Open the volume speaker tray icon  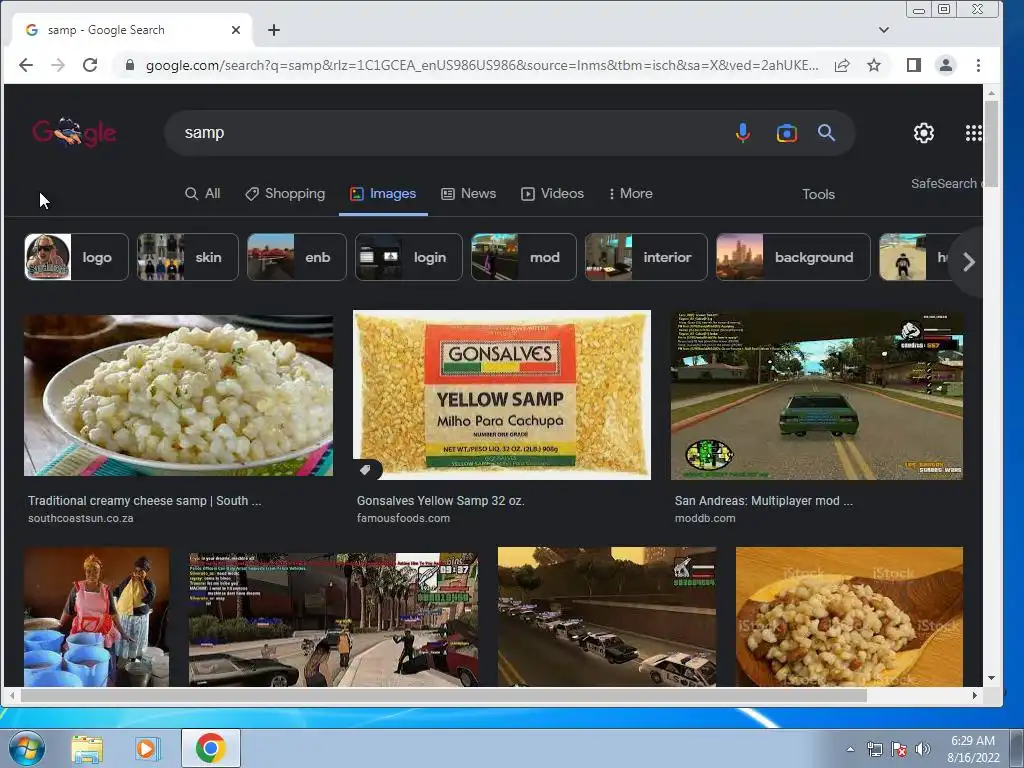click(x=922, y=749)
